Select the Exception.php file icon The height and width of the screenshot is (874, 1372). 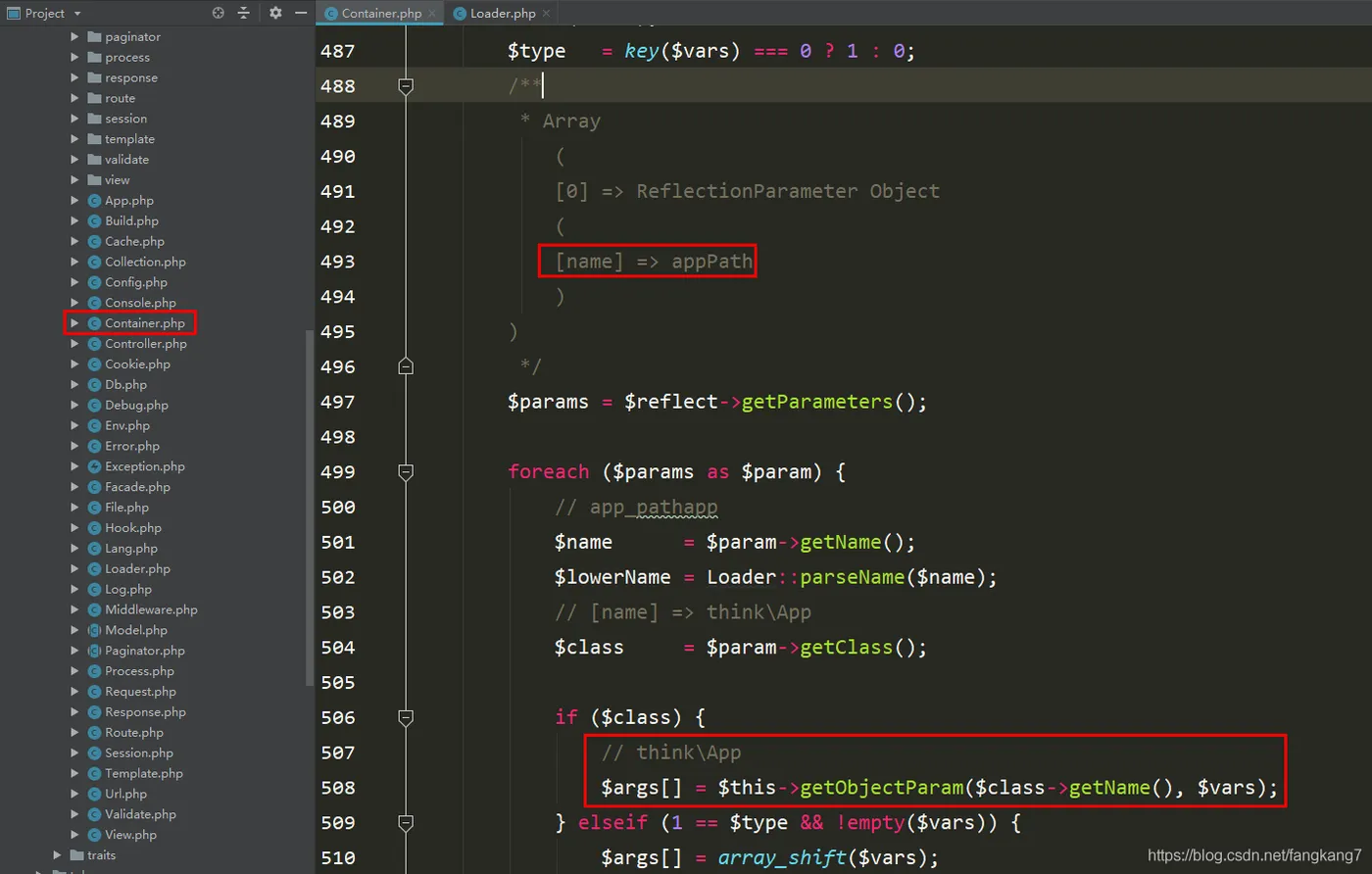coord(95,466)
